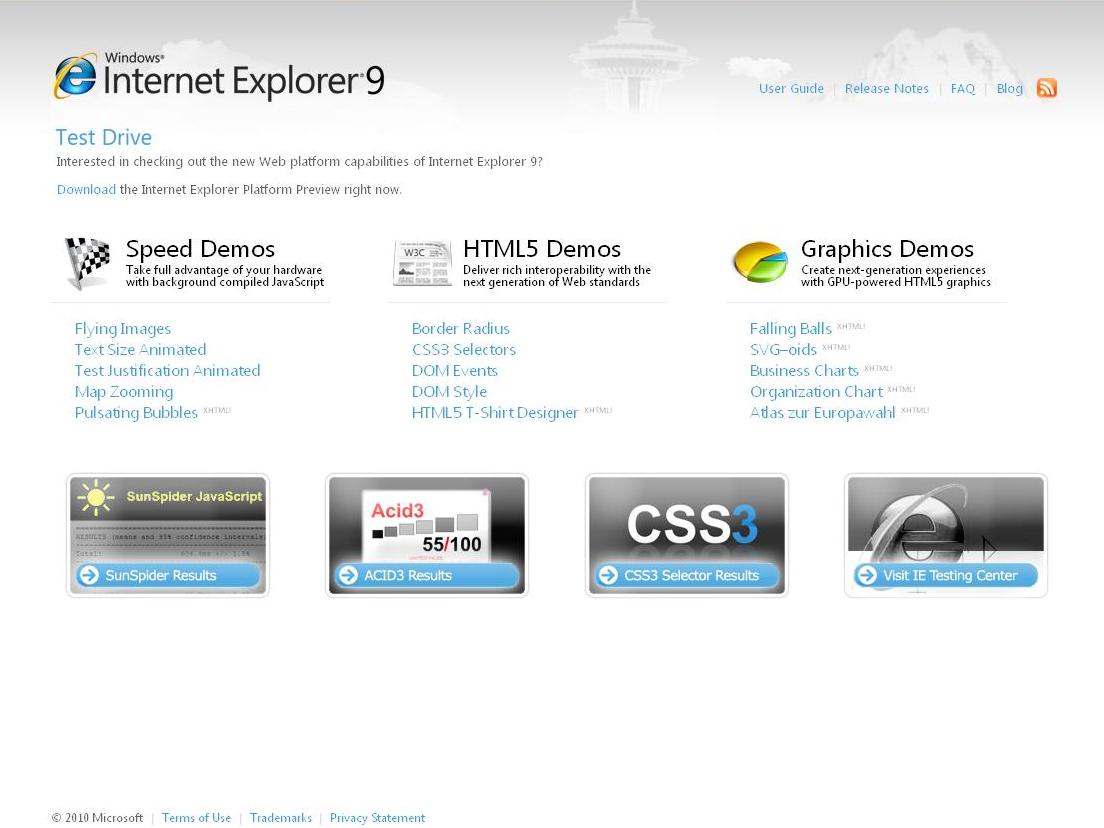Click the Graphics Demos heading
The image size is (1104, 828).
(x=887, y=249)
